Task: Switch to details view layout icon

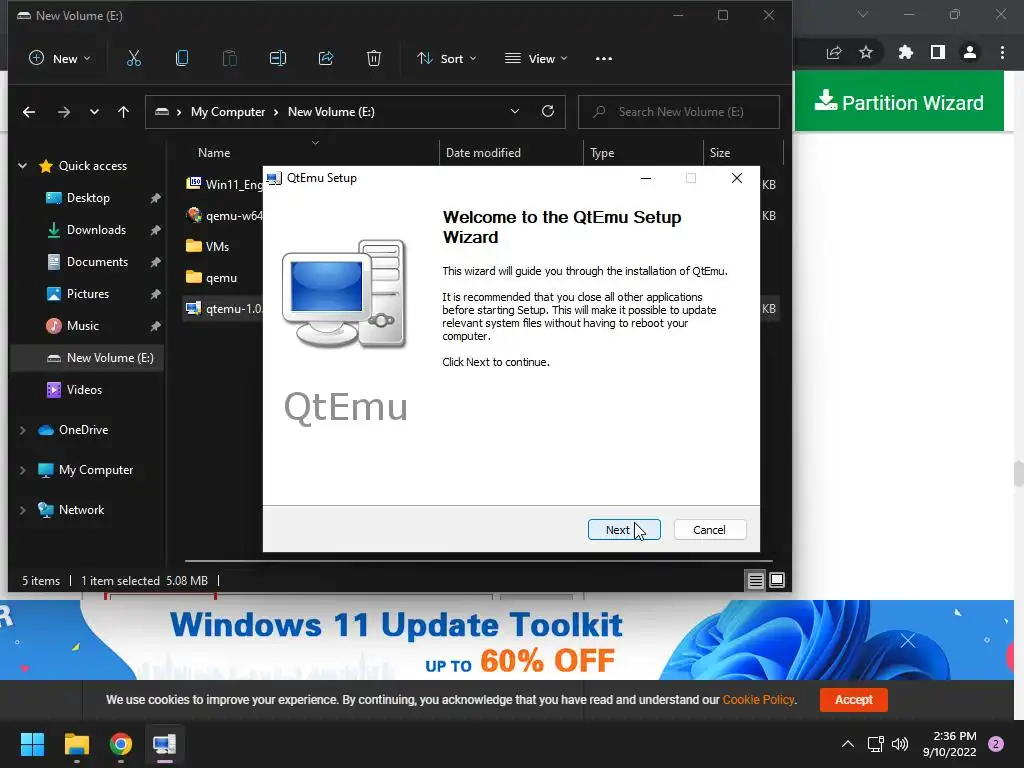Action: [x=755, y=581]
